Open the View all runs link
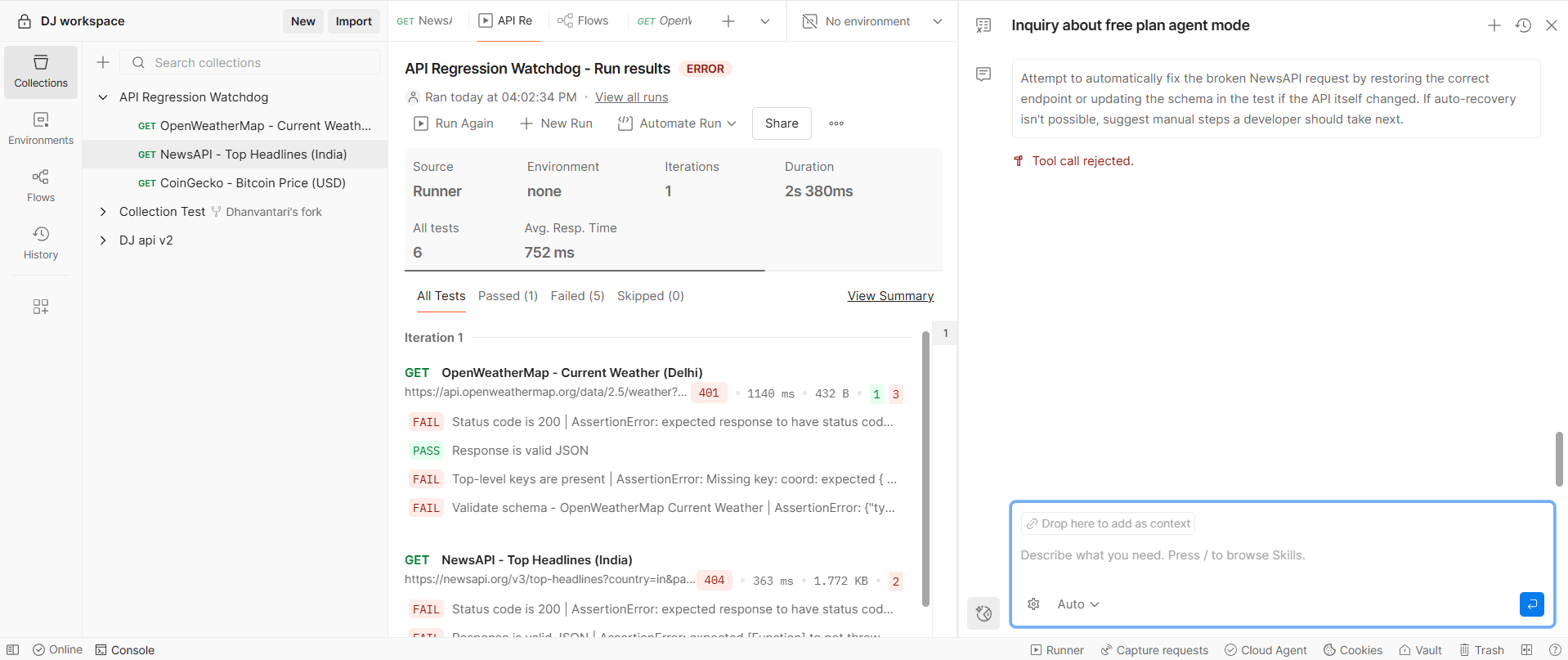1568x660 pixels. point(632,97)
